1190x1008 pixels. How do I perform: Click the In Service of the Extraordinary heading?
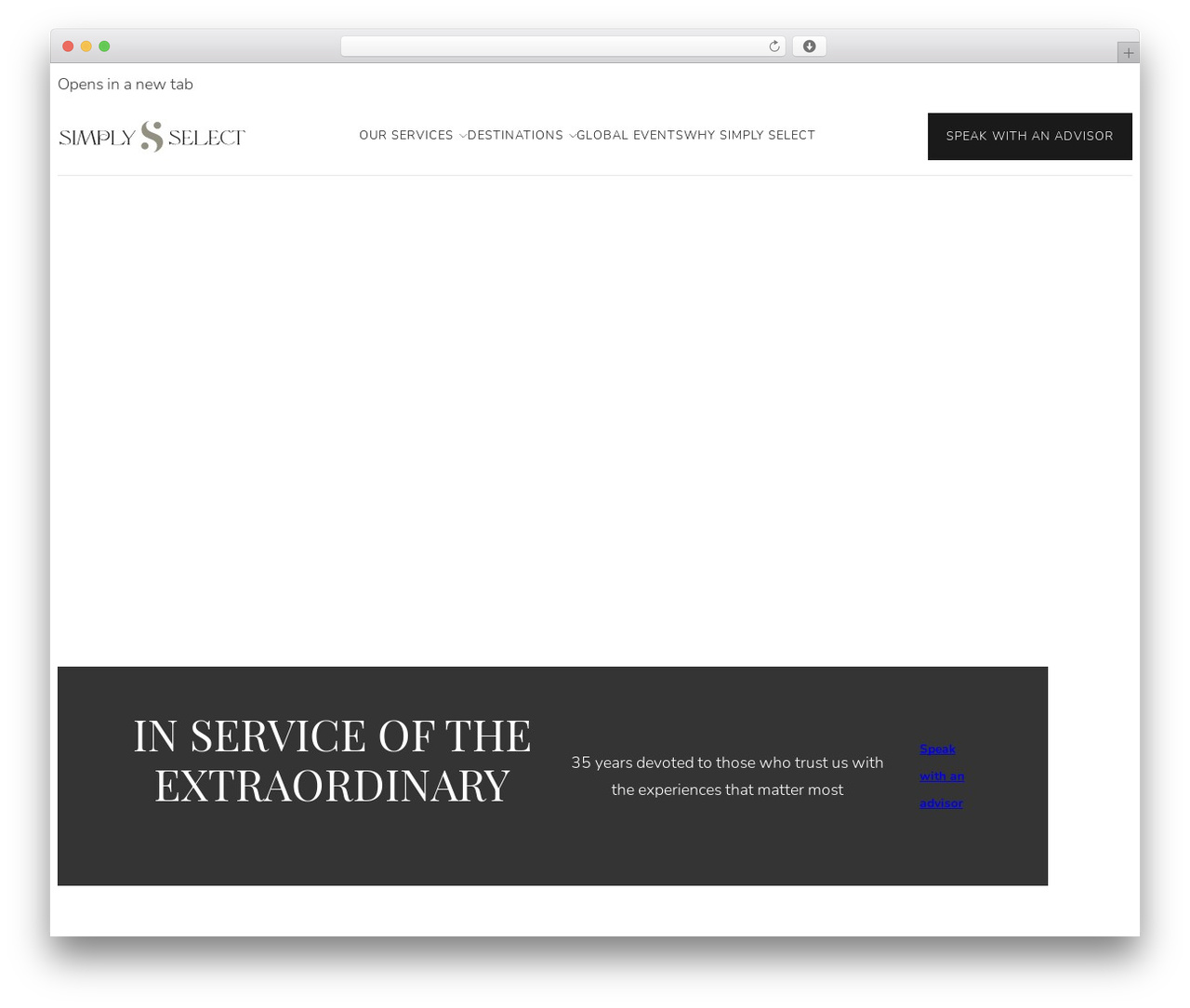pyautogui.click(x=332, y=760)
